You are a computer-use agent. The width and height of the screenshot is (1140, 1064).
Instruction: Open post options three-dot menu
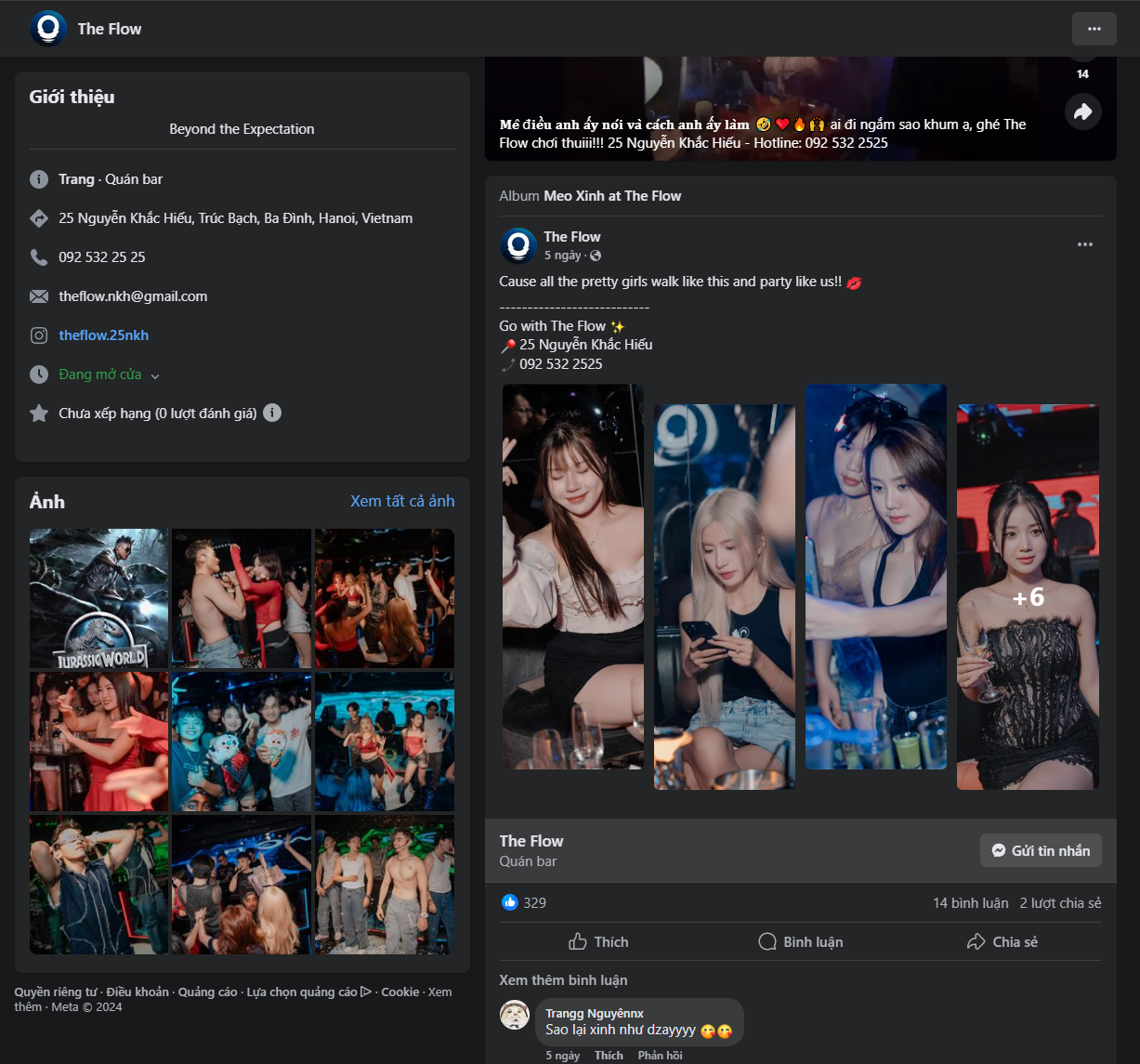point(1084,244)
